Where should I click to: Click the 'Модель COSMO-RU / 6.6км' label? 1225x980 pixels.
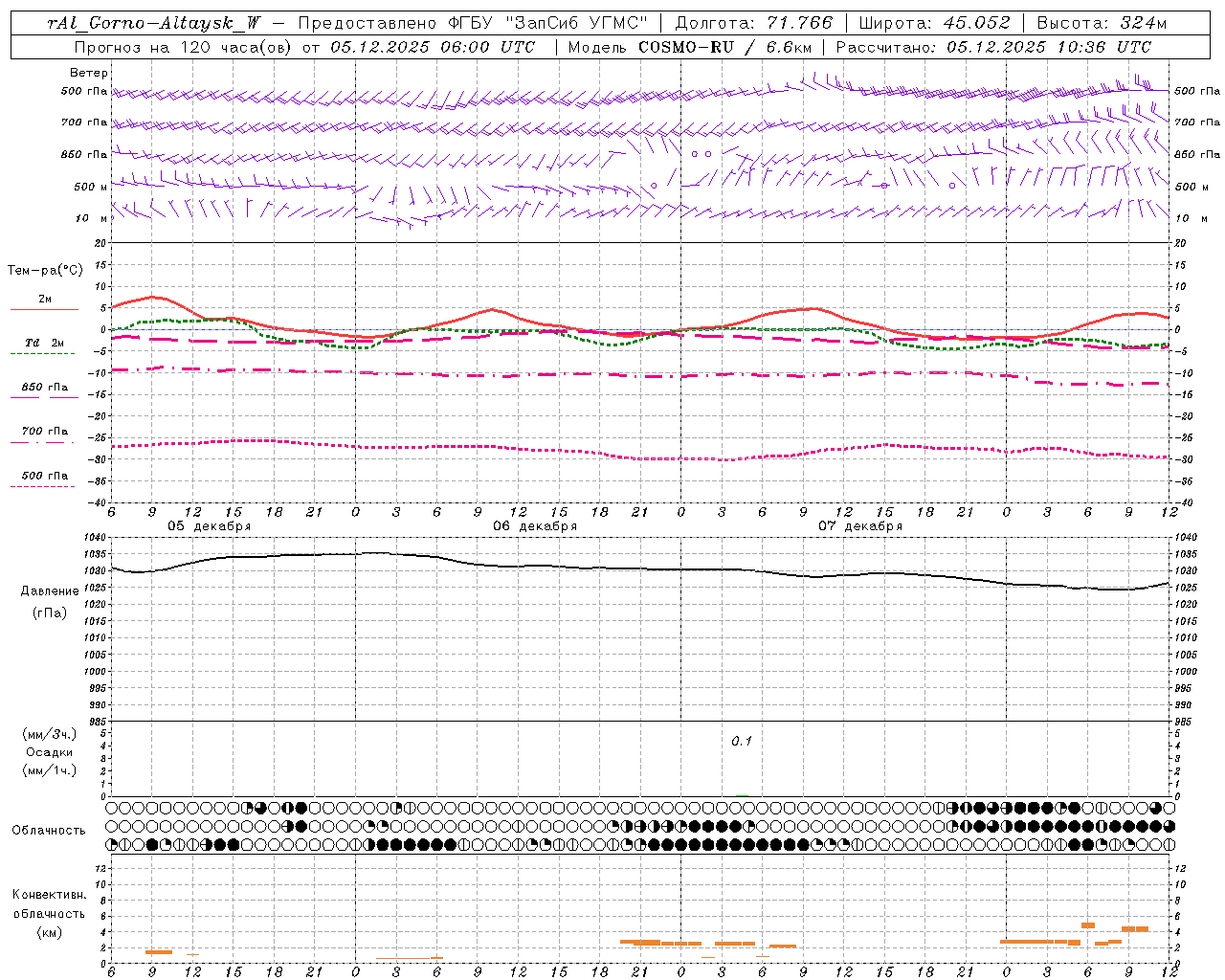[689, 47]
